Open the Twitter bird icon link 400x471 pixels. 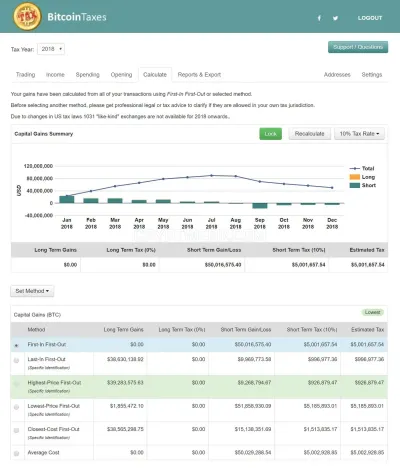click(x=335, y=18)
